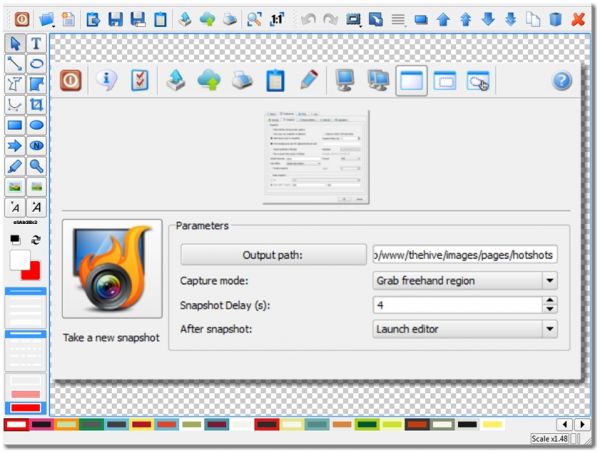This screenshot has height=453, width=600.
Task: Select the plain yellow swatch at the palette's end
Action: point(492,424)
